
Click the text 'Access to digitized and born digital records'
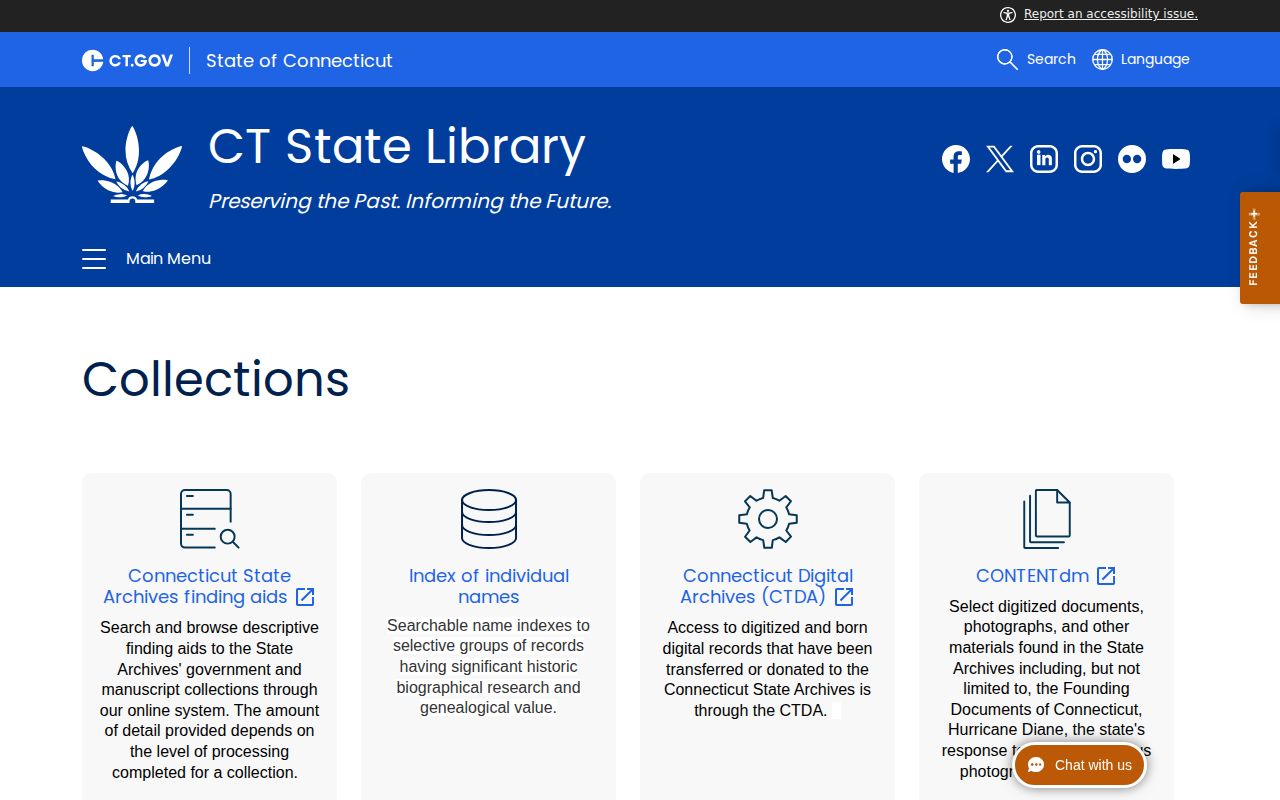768,669
